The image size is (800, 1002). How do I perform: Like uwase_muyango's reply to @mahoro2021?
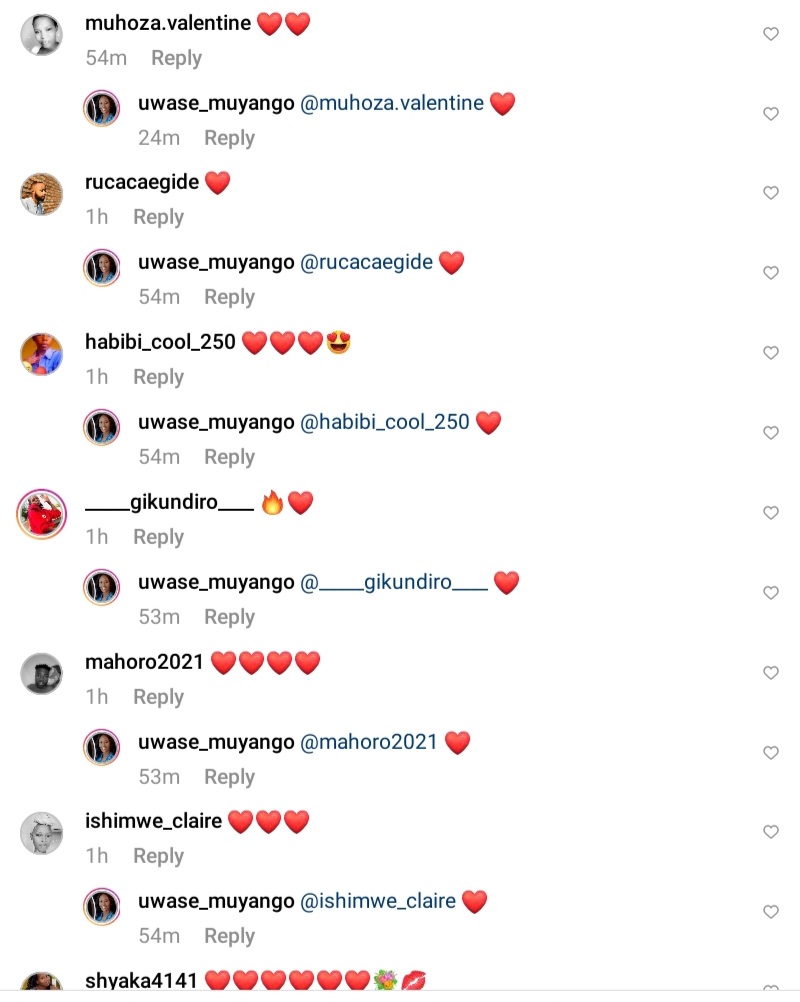coord(771,753)
